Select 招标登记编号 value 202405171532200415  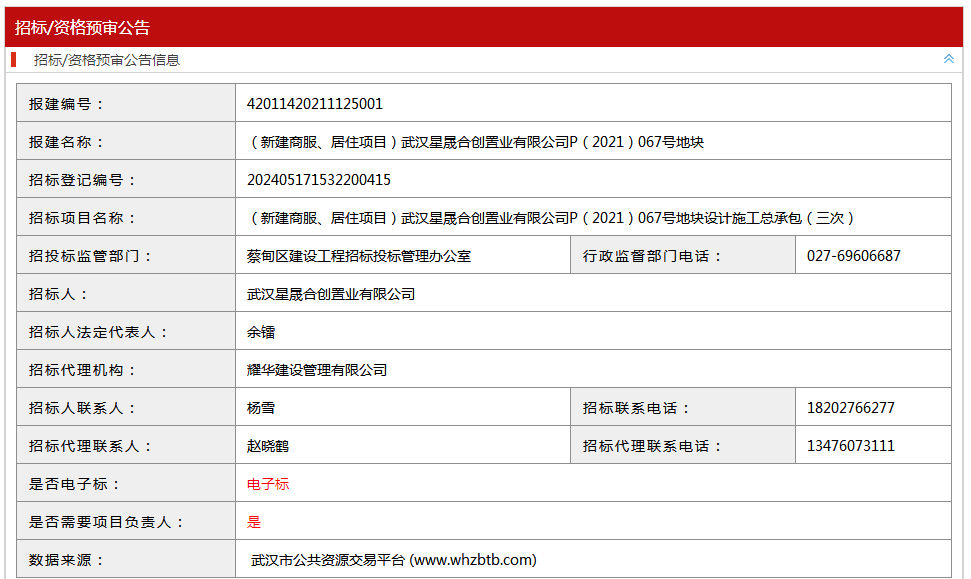point(318,180)
